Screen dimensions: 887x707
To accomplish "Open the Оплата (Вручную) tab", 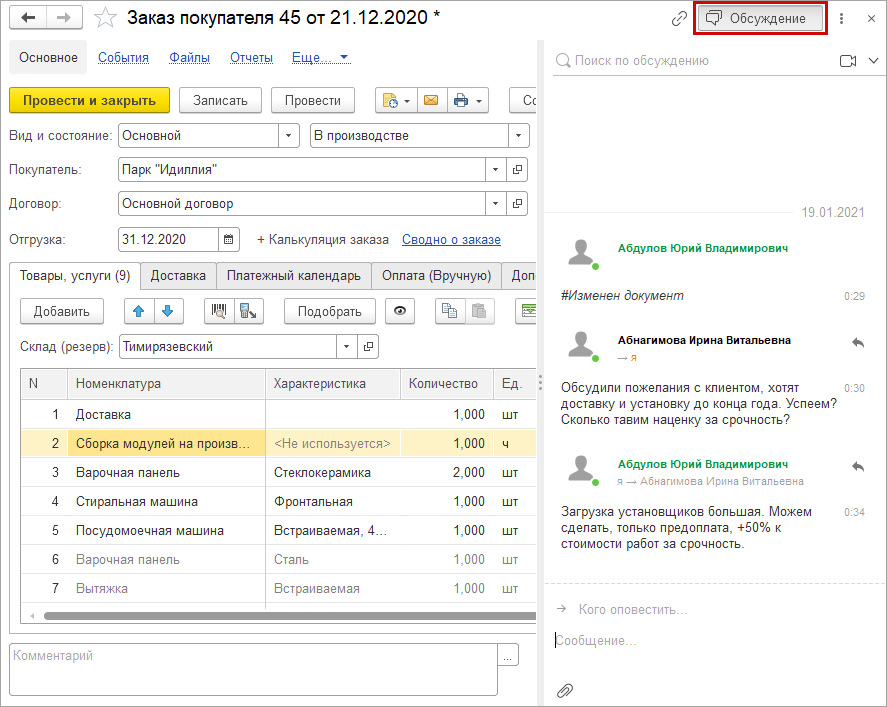I will click(436, 275).
